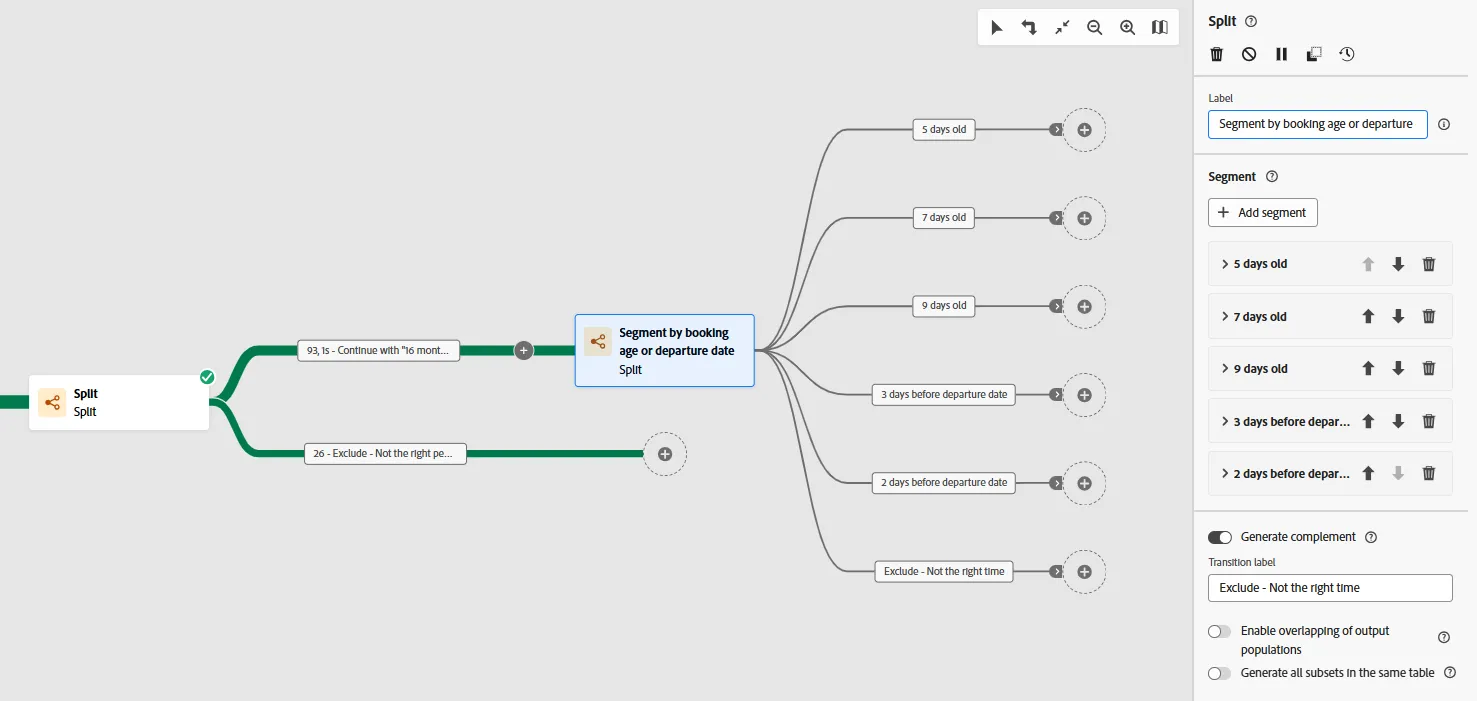The image size is (1477, 701).
Task: Click the rotate layout icon in canvas toolbar
Action: 1029,28
